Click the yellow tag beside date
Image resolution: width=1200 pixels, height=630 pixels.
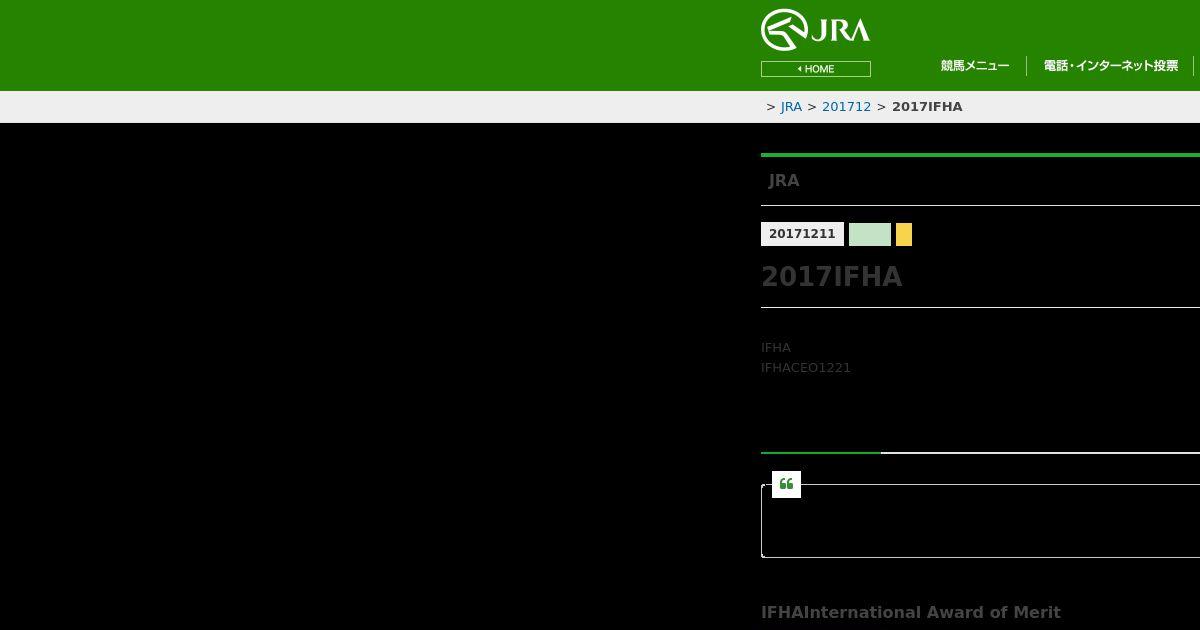coord(904,234)
